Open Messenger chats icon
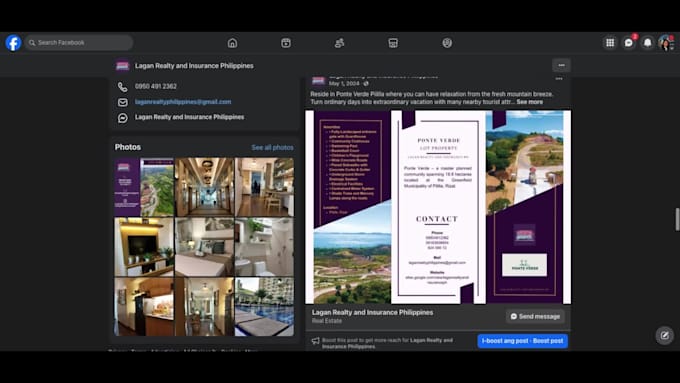 pyautogui.click(x=628, y=43)
